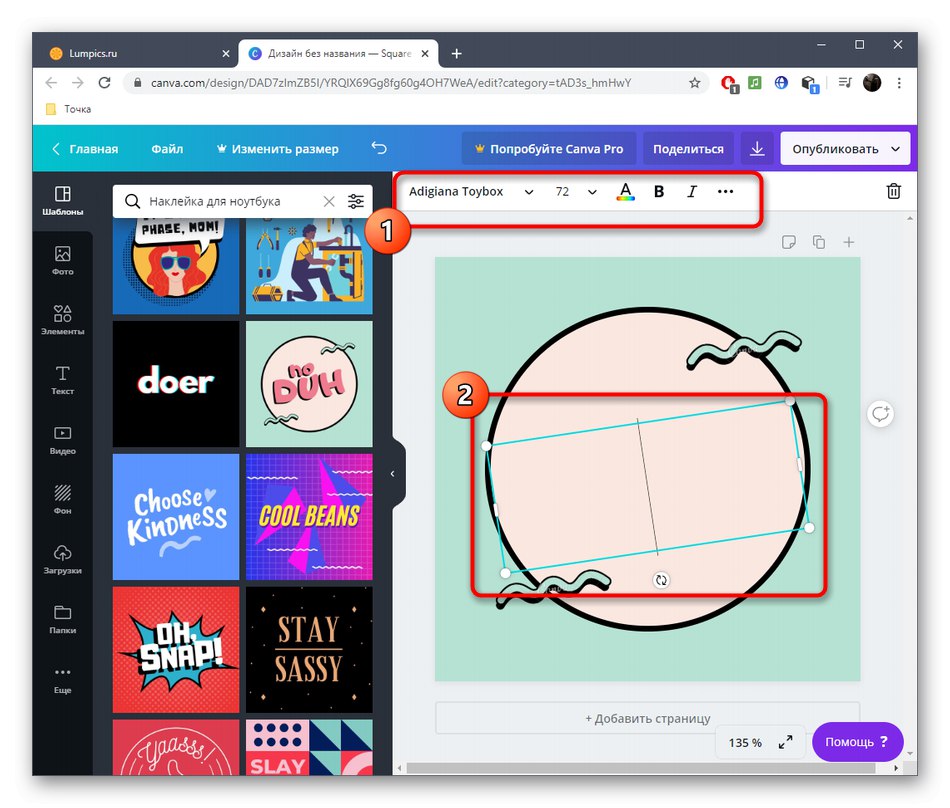Click the Главная home button
This screenshot has height=808, width=950.
85,149
